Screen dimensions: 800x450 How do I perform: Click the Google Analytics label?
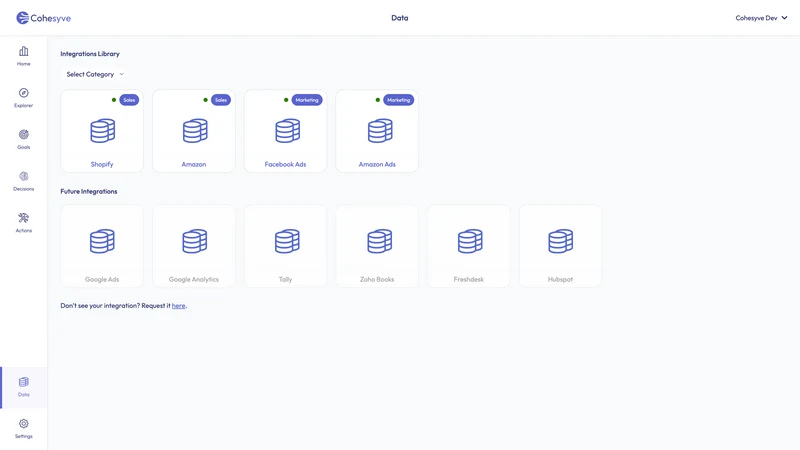(x=194, y=280)
